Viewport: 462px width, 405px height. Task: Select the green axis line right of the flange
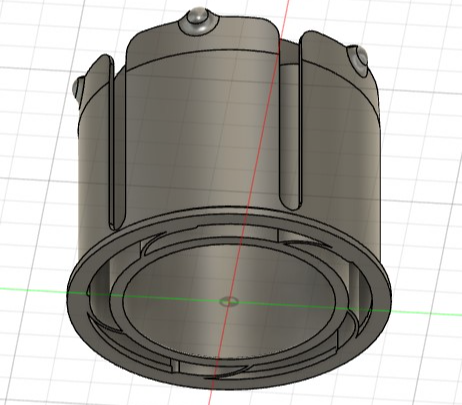[427, 313]
